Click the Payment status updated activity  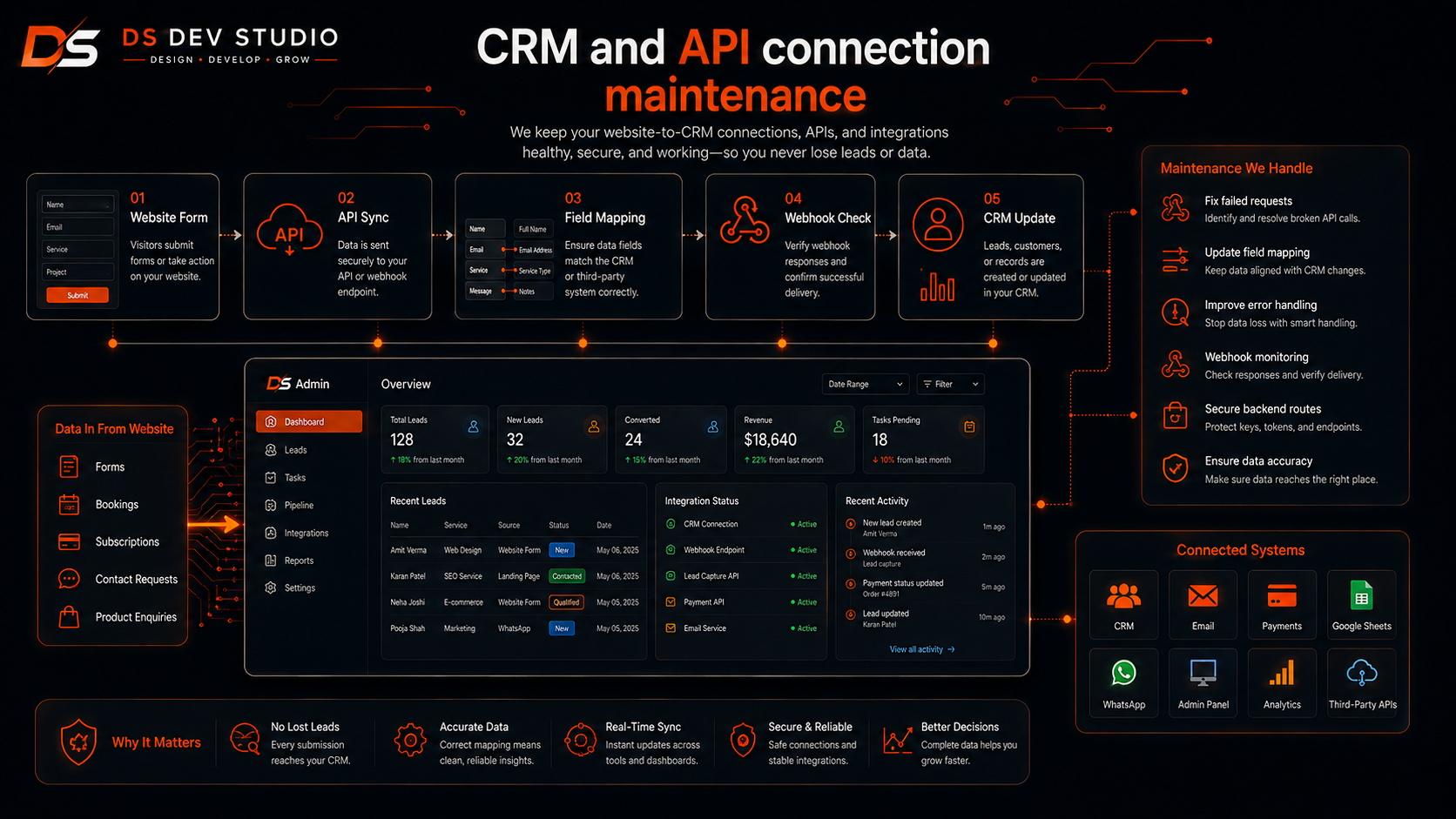pos(926,588)
